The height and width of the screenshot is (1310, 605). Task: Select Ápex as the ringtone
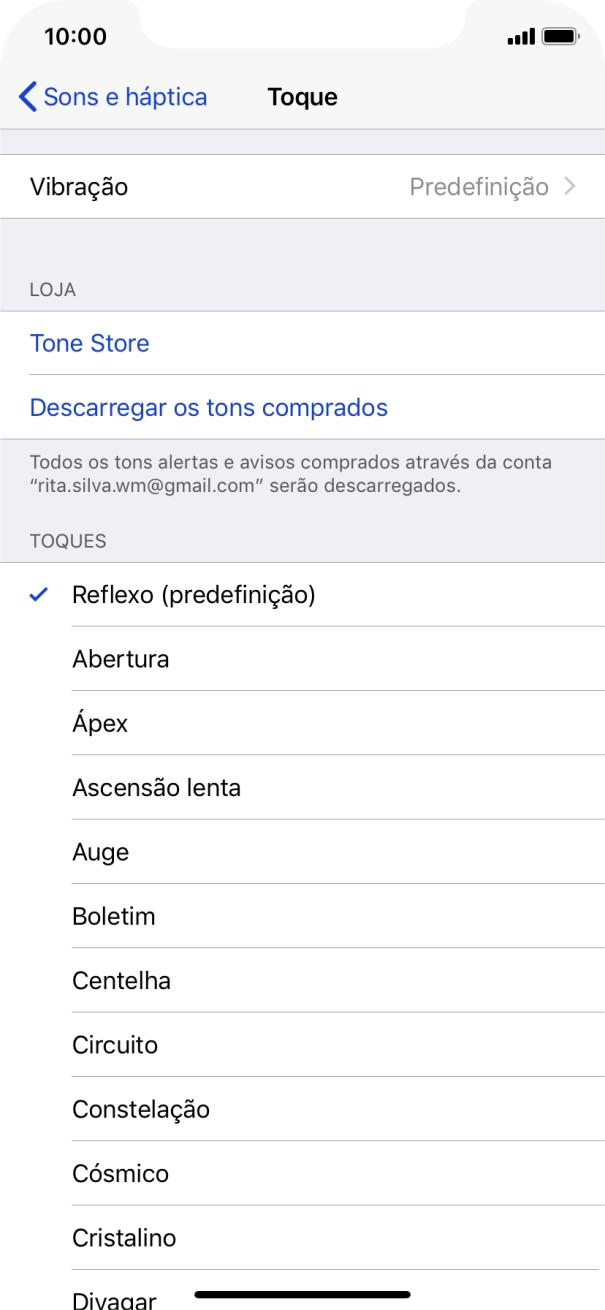click(x=100, y=722)
